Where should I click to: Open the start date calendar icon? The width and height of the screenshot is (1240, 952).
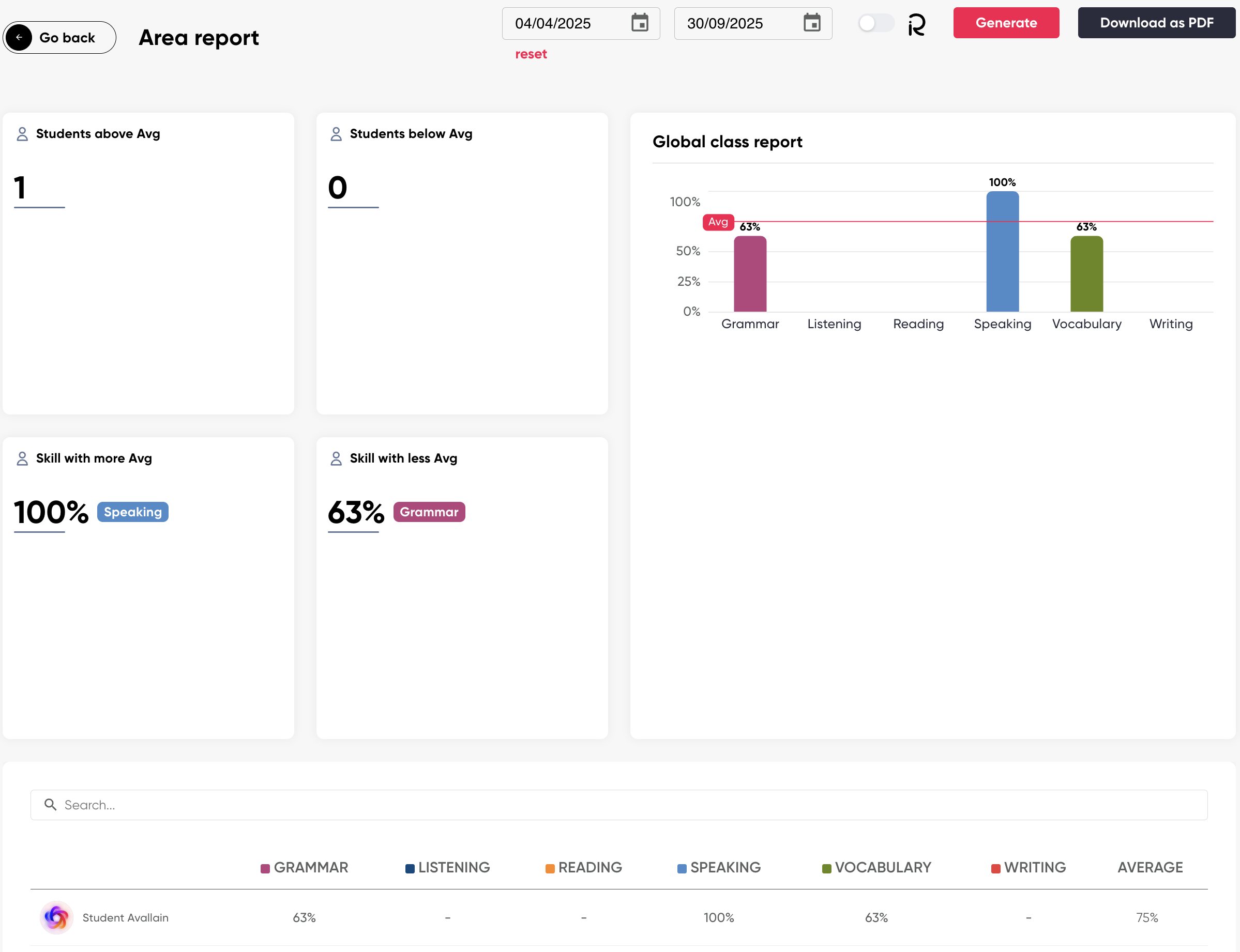[640, 23]
